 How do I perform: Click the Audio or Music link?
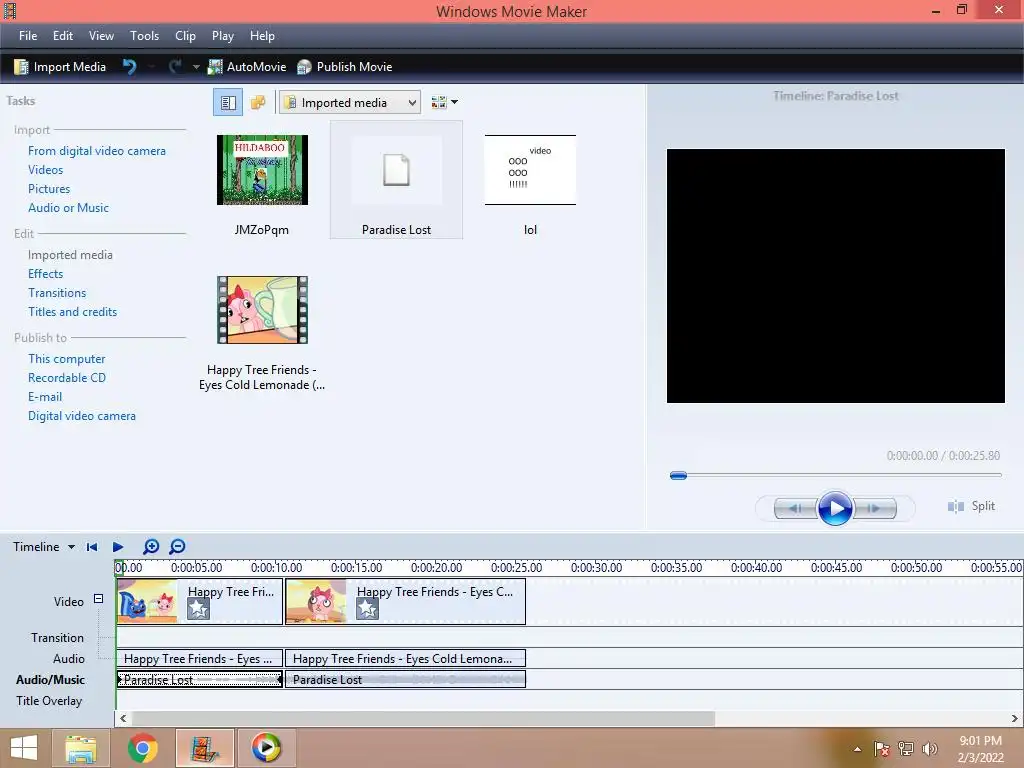(69, 208)
